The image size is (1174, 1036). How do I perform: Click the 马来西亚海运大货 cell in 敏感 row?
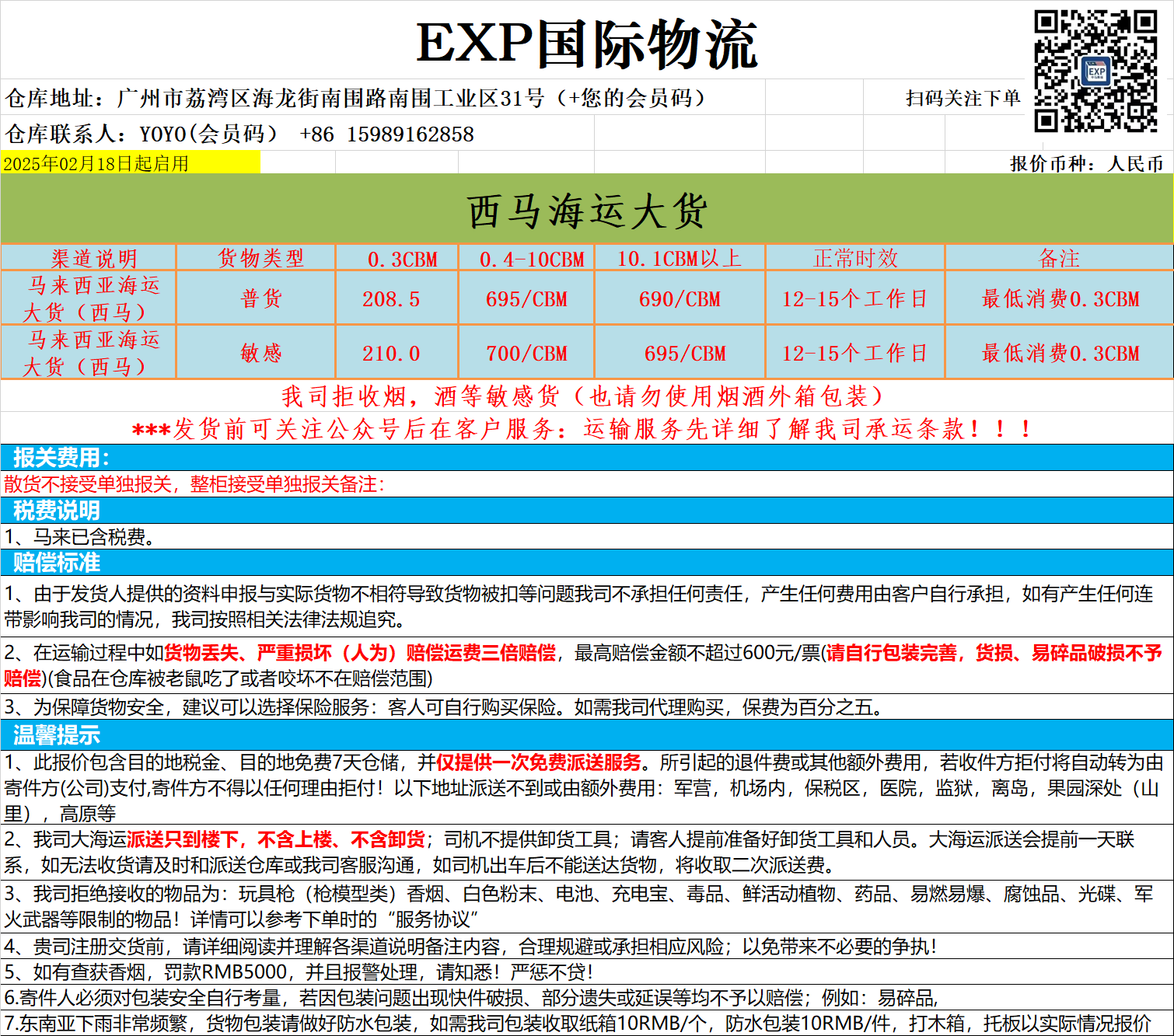coord(89,353)
